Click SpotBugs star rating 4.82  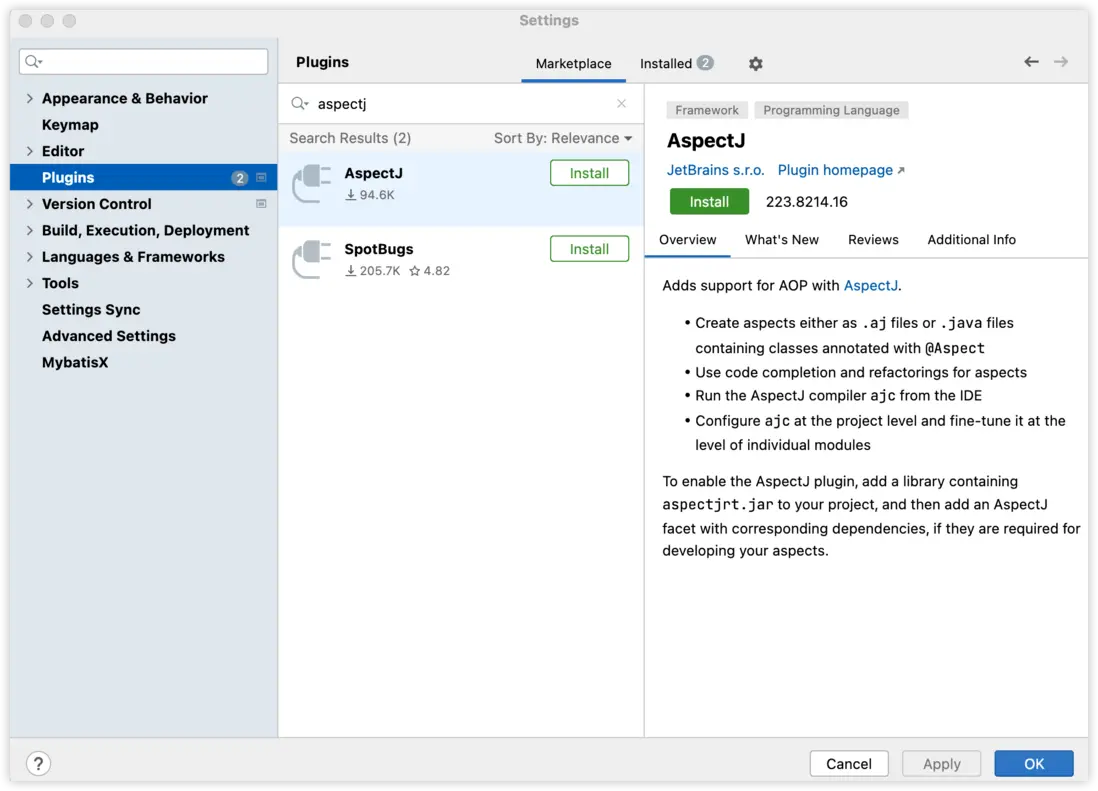coord(429,271)
